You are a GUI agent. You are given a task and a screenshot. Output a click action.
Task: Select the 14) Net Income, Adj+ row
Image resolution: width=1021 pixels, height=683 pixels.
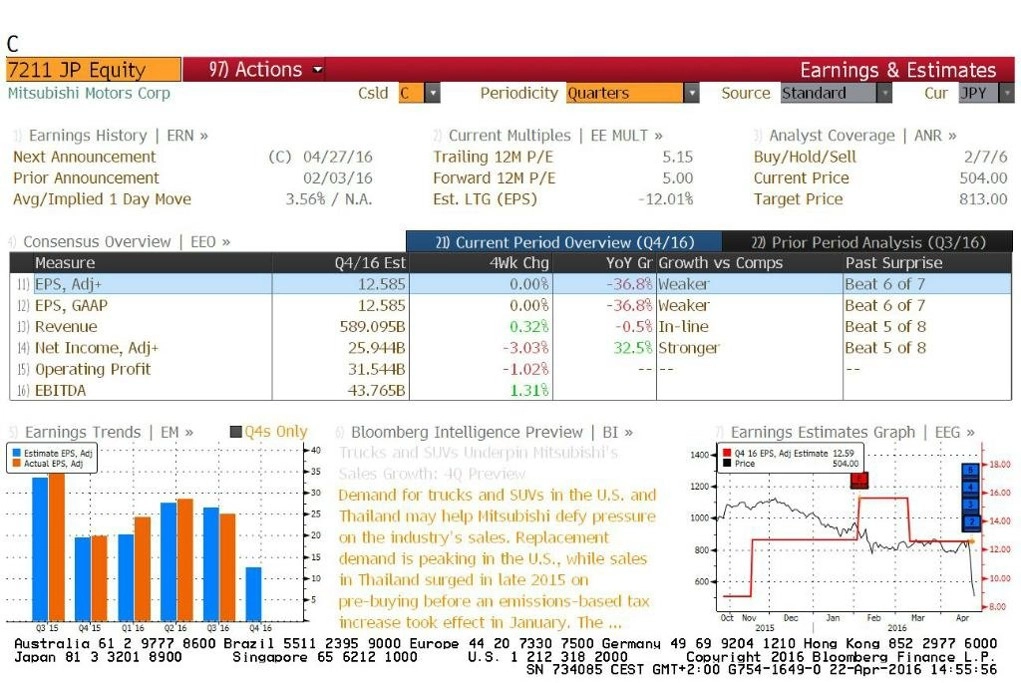coord(510,348)
